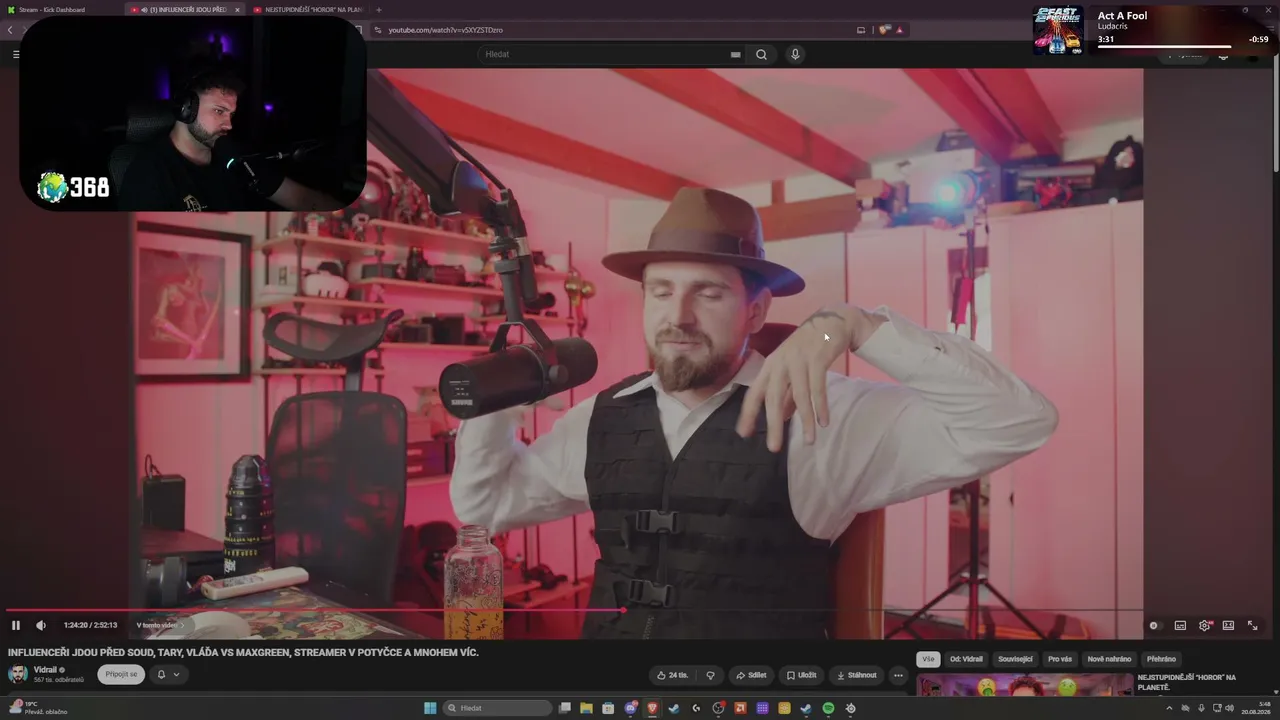Select the Vše filter chip
This screenshot has width=1280, height=720.
tap(928, 659)
